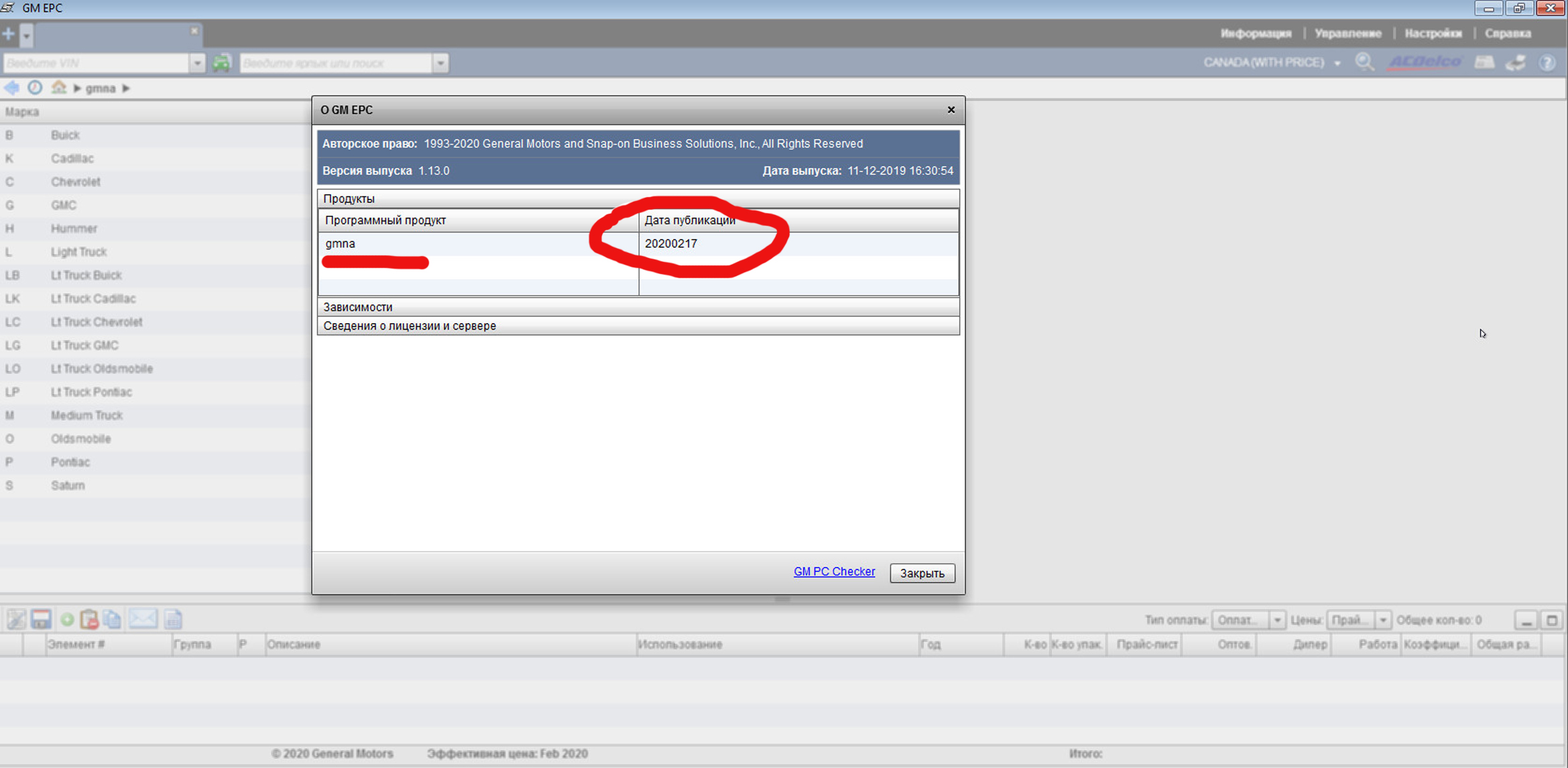Open the dropdown next to the new-tab plus
Screen dimensions: 1568x768
click(26, 35)
